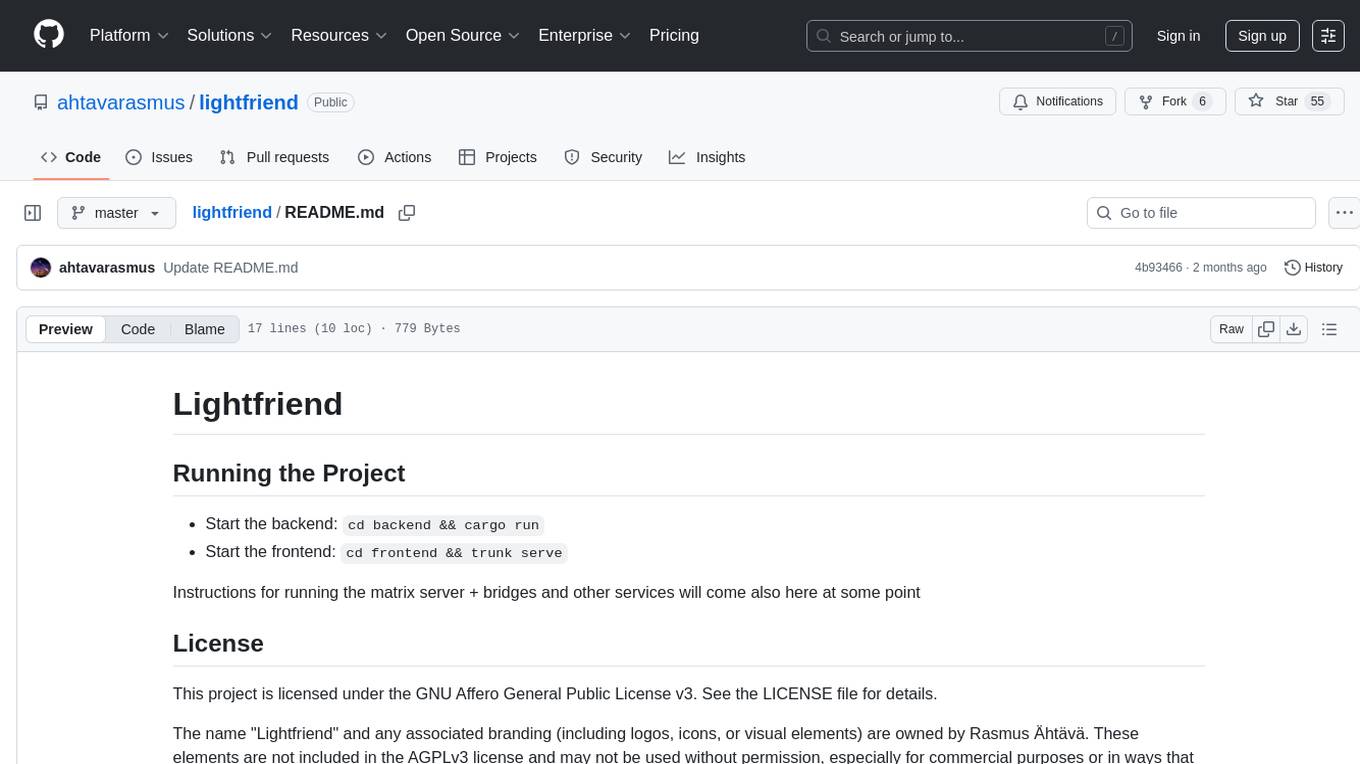Switch to the Security tab
Screen dimensions: 1360x764
603,157
